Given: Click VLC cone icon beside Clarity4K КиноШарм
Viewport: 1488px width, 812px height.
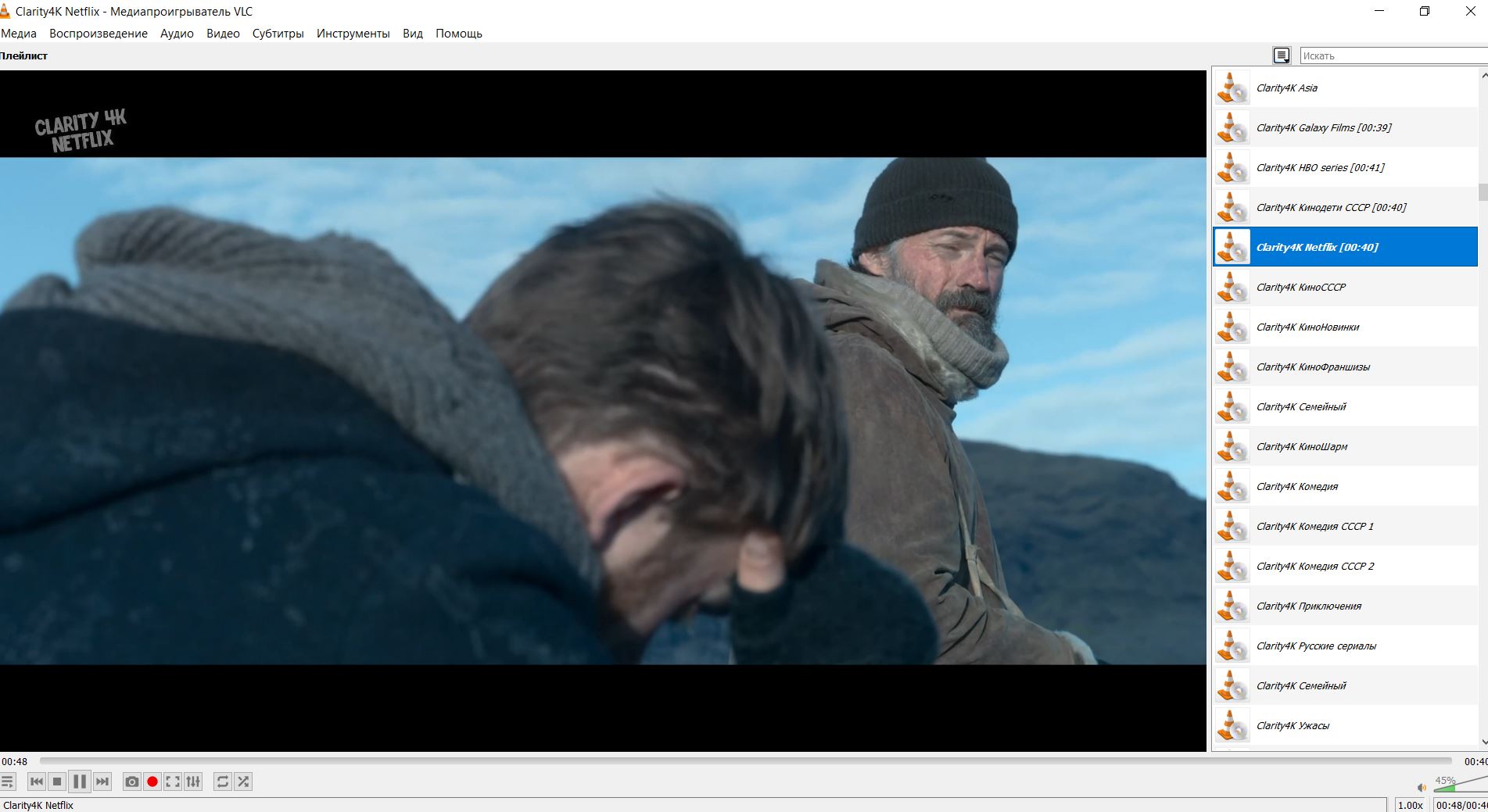Looking at the screenshot, I should point(1232,446).
